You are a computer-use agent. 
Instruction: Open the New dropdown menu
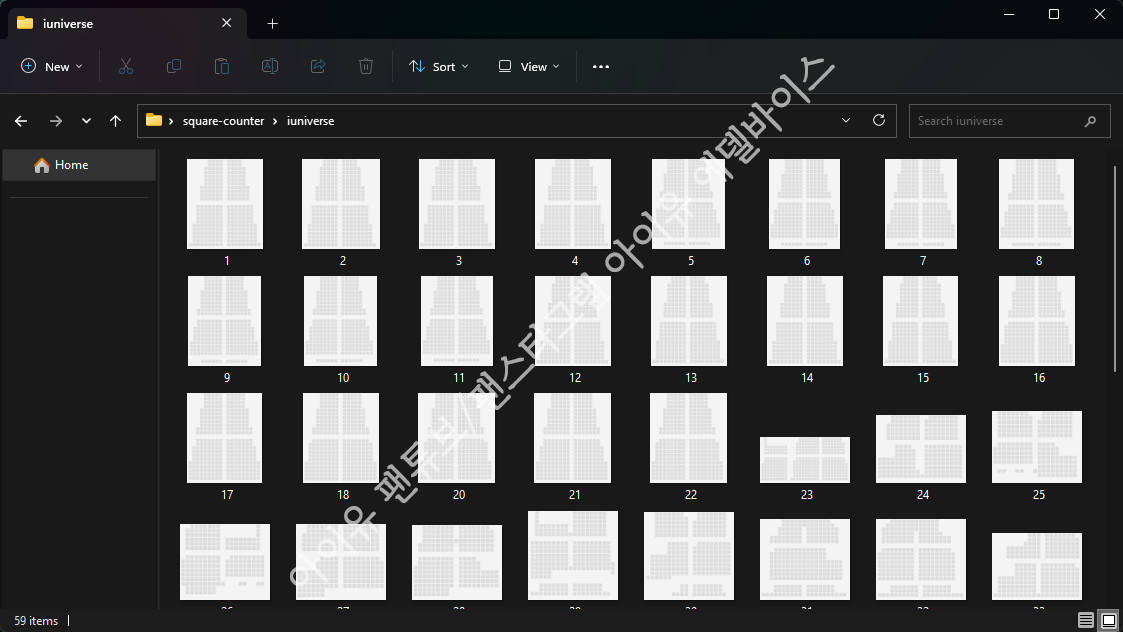[52, 67]
